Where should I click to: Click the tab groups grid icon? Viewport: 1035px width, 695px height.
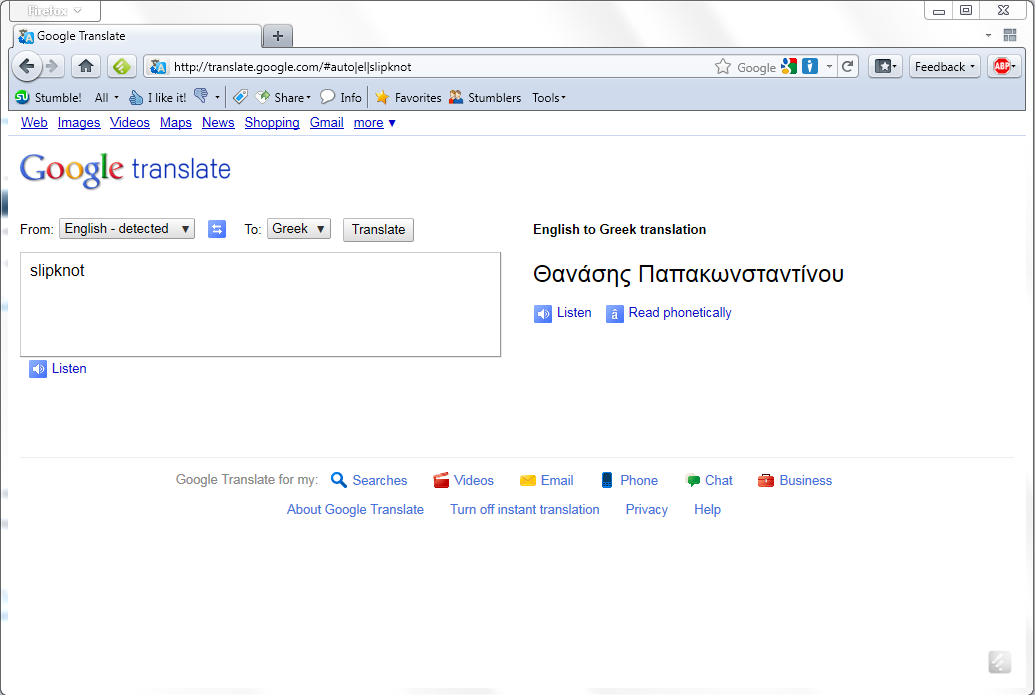tap(1010, 35)
